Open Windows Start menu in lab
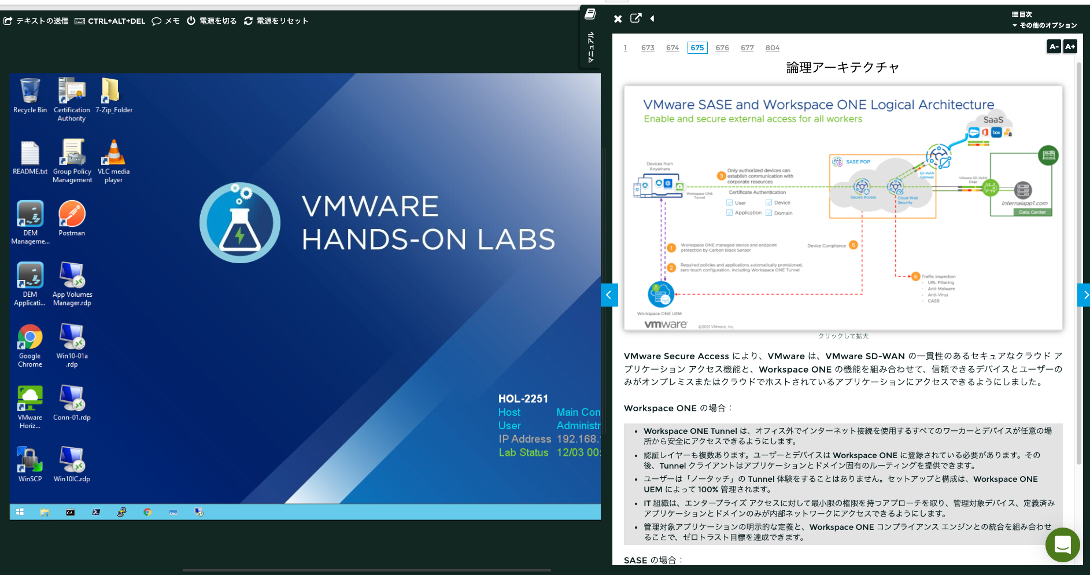The height and width of the screenshot is (575, 1091). (19, 512)
